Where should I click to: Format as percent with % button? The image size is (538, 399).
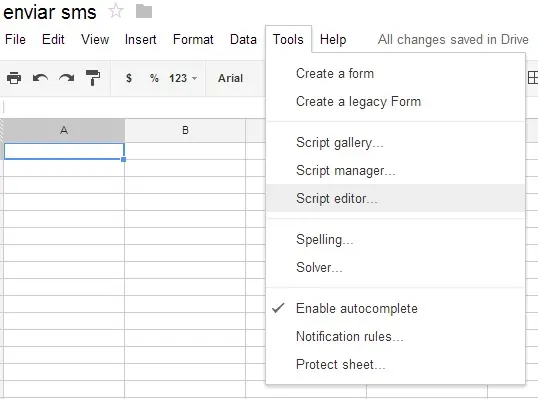point(154,78)
